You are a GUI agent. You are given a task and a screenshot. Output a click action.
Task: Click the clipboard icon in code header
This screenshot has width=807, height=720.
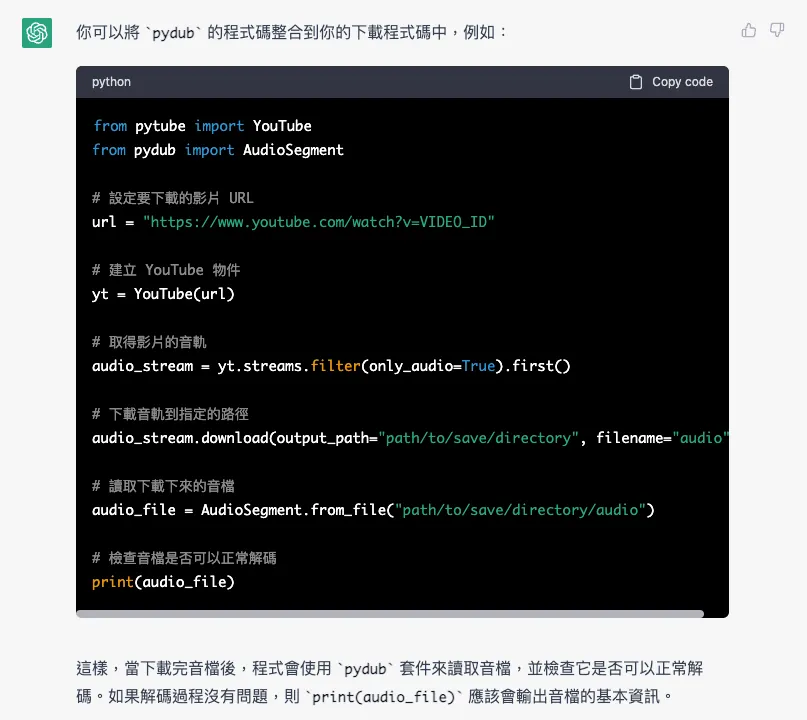636,82
